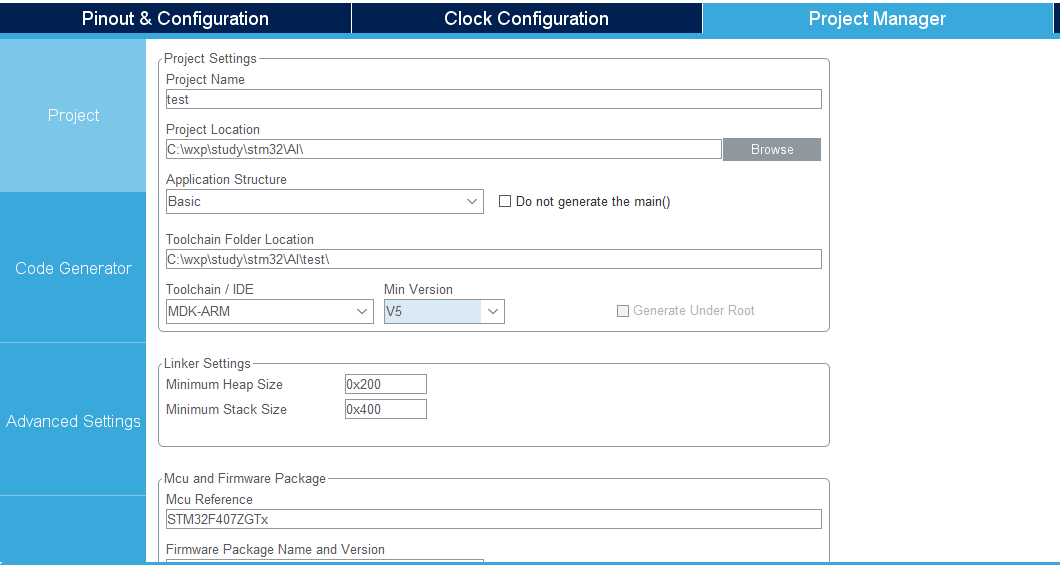The height and width of the screenshot is (565, 1060).
Task: Open the Clock Configuration tab
Action: 527,18
